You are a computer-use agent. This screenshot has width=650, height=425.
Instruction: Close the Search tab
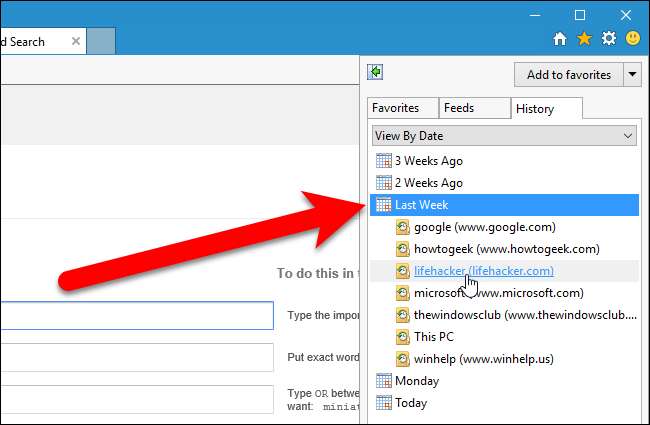tap(76, 41)
